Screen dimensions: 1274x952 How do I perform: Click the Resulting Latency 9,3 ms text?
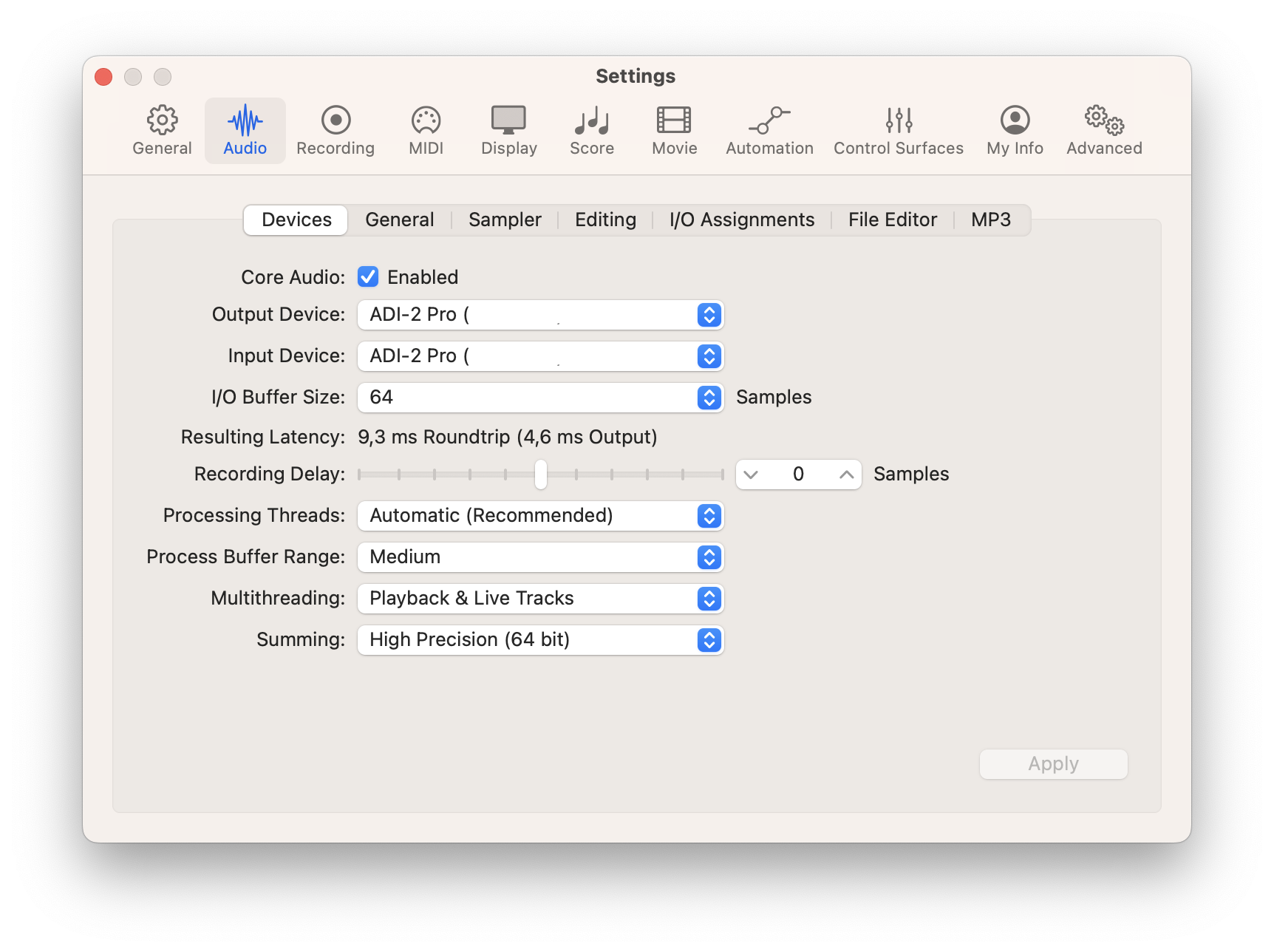pyautogui.click(x=508, y=437)
